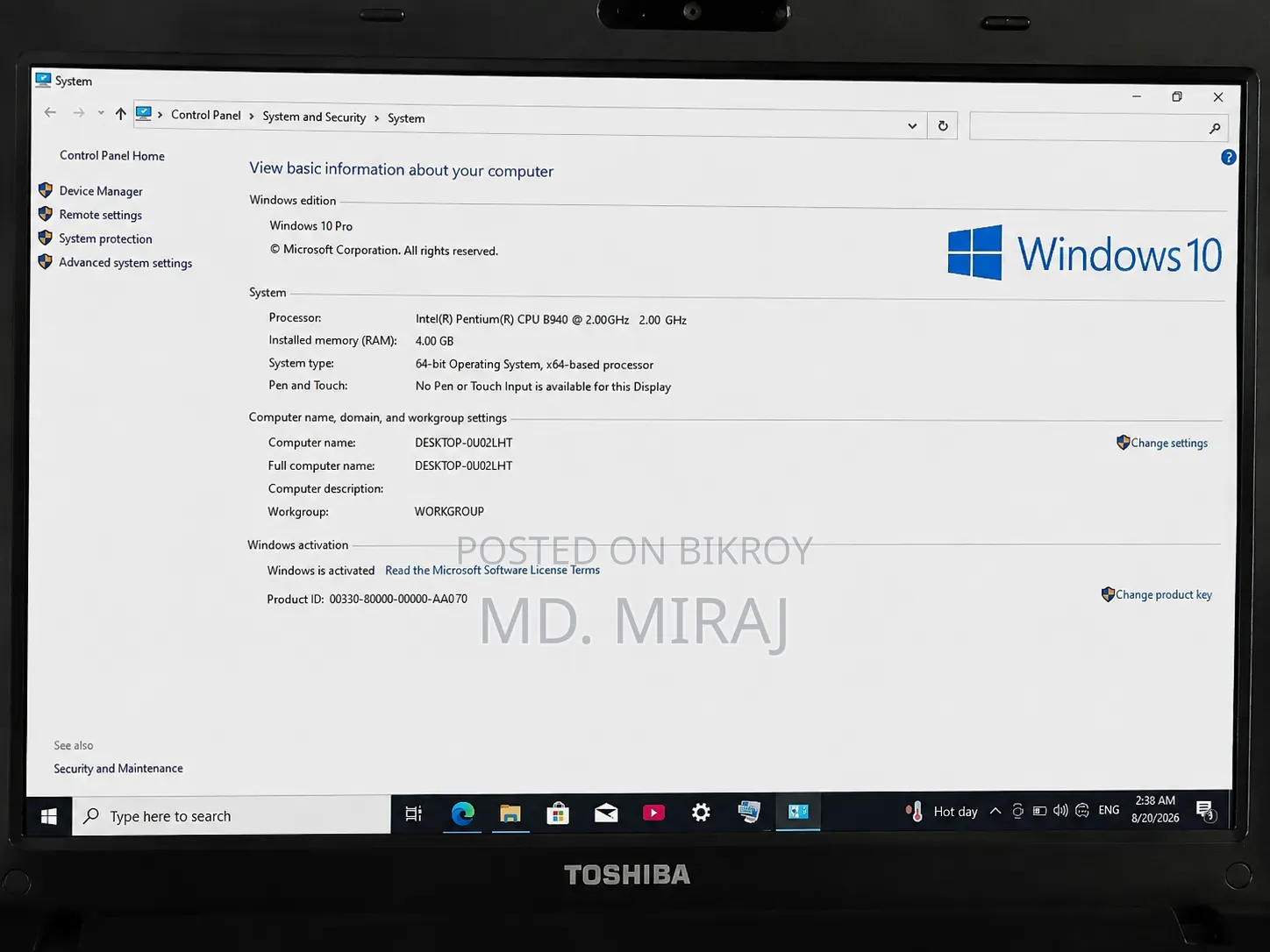Go up one level with Up arrow
The image size is (1270, 952).
[x=121, y=113]
